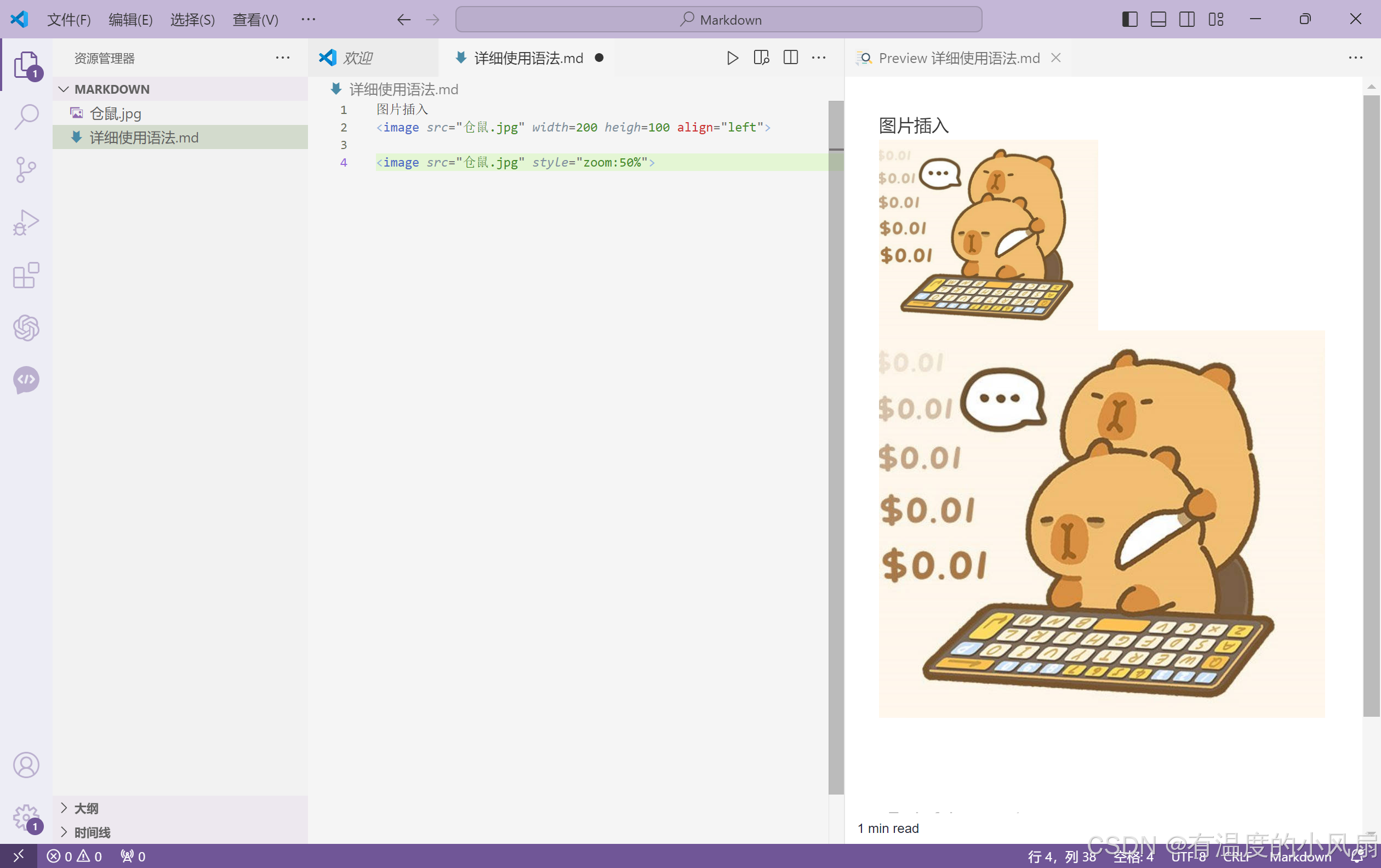Split the editor right
Image resolution: width=1381 pixels, height=868 pixels.
pos(790,58)
